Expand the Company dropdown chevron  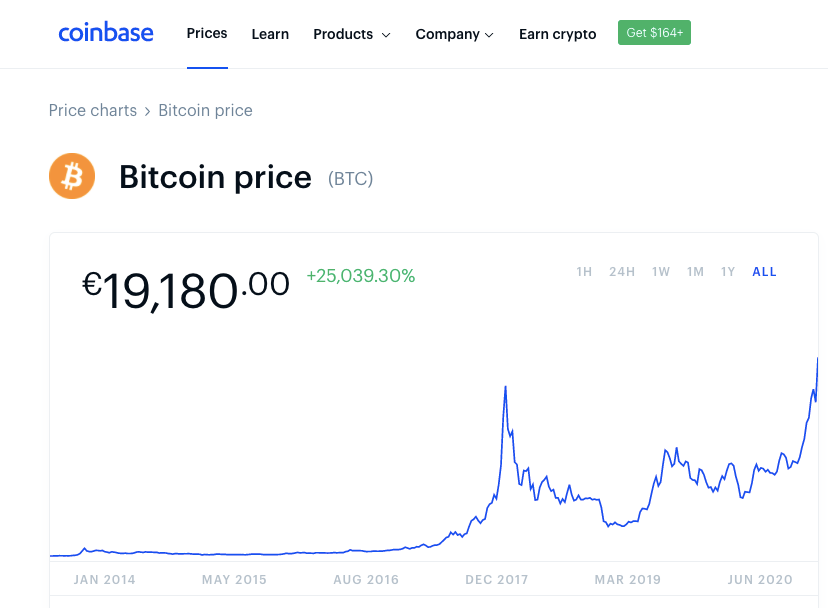[x=489, y=35]
